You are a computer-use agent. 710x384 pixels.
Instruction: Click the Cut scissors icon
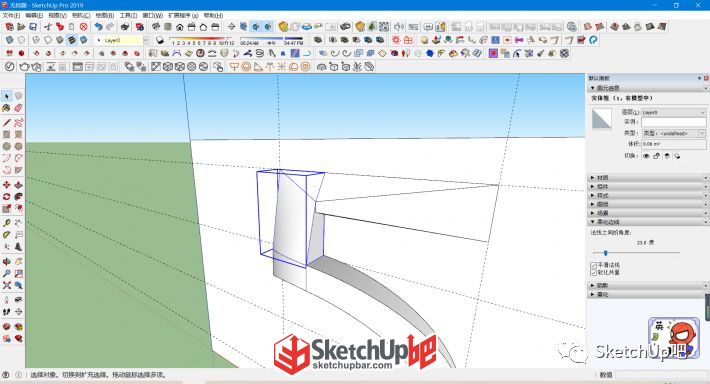(48, 27)
